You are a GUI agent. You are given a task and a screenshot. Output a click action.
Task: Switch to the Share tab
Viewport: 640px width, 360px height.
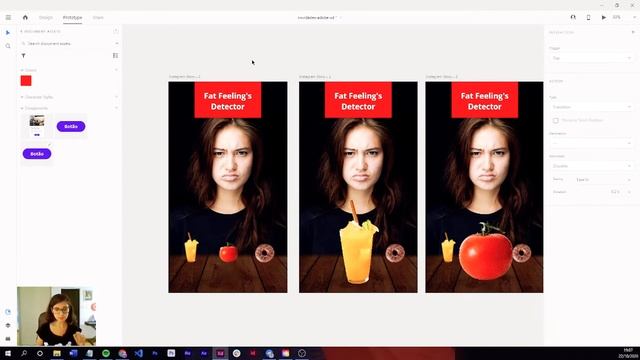(x=98, y=18)
